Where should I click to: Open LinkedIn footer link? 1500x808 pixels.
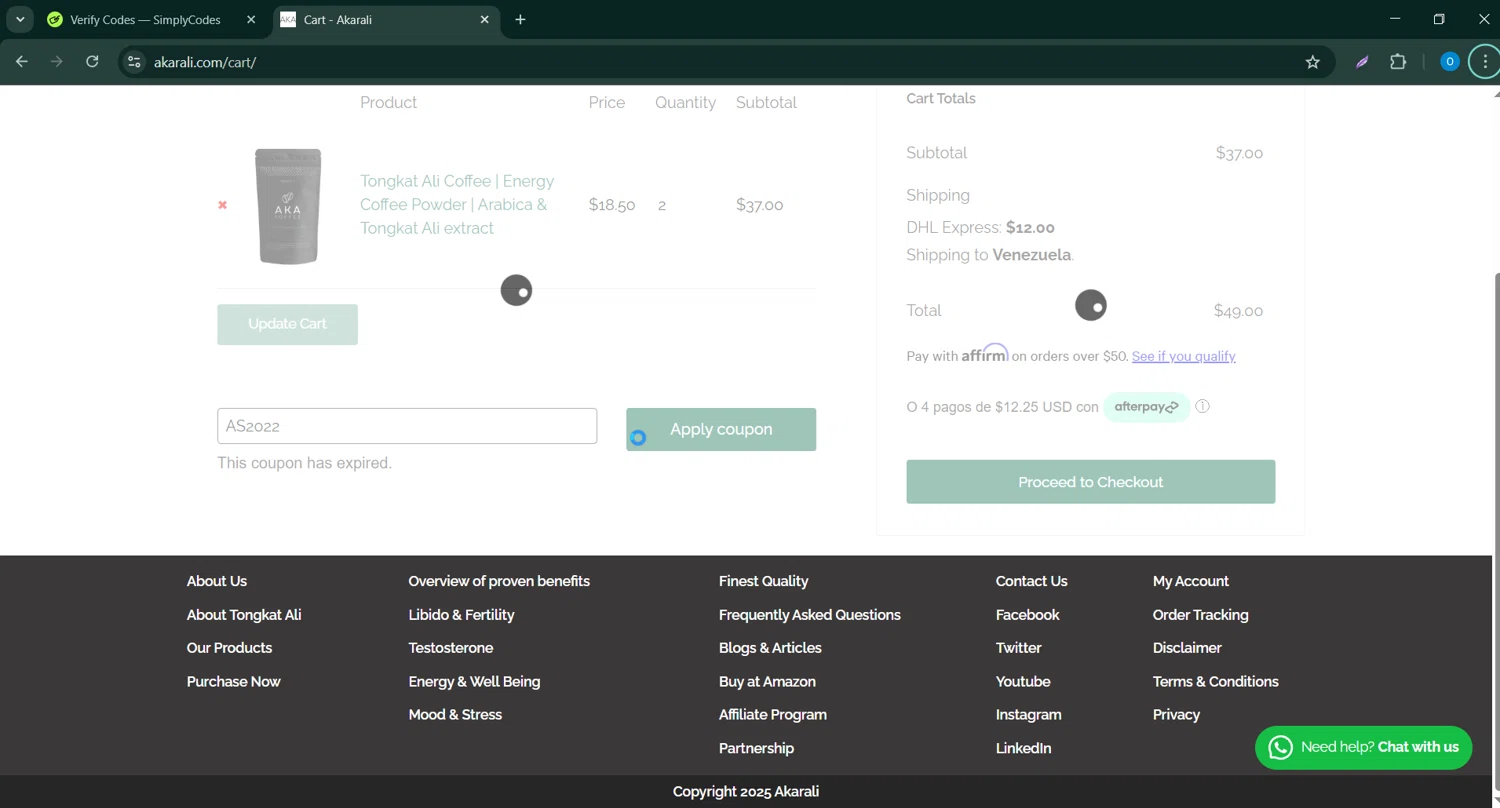[x=1023, y=749]
